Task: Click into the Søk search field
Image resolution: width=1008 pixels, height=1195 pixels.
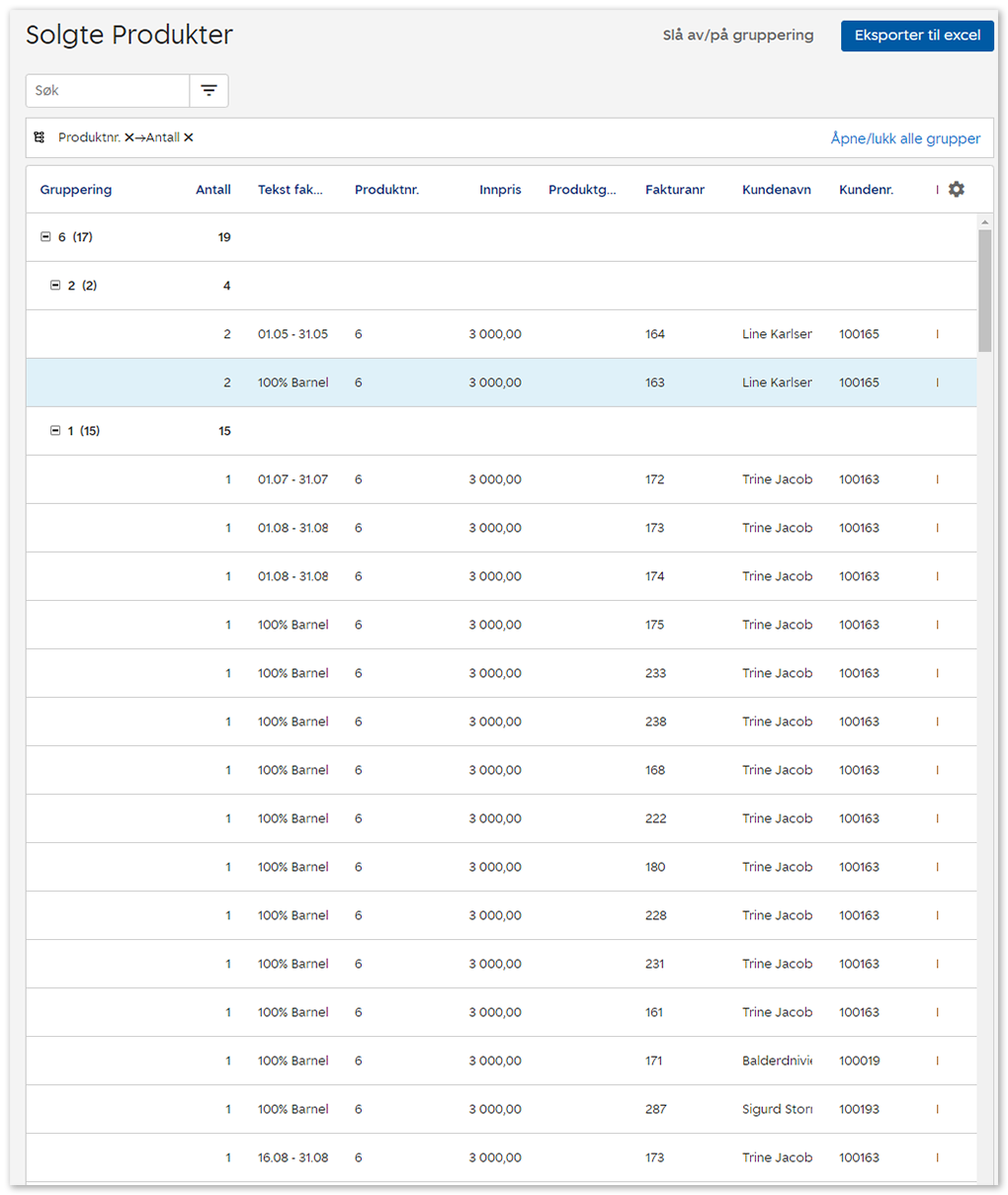Action: [x=107, y=91]
